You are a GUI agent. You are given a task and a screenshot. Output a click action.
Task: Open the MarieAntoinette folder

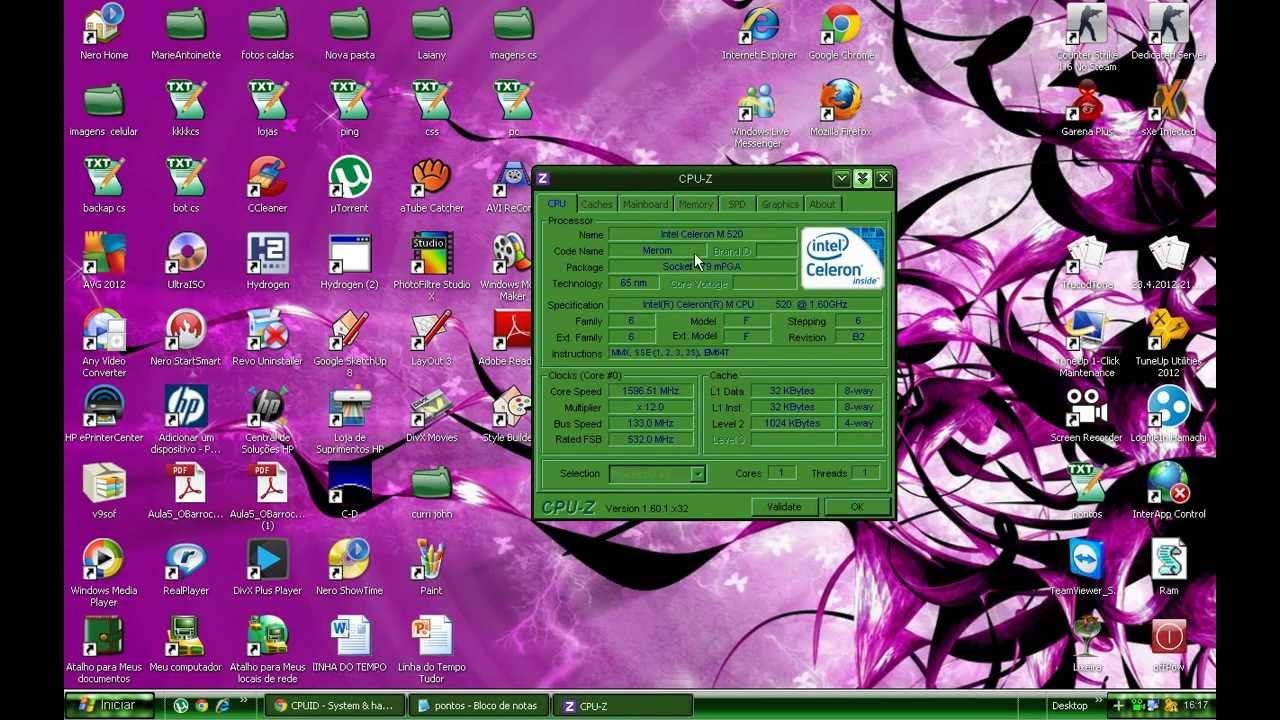pyautogui.click(x=186, y=33)
